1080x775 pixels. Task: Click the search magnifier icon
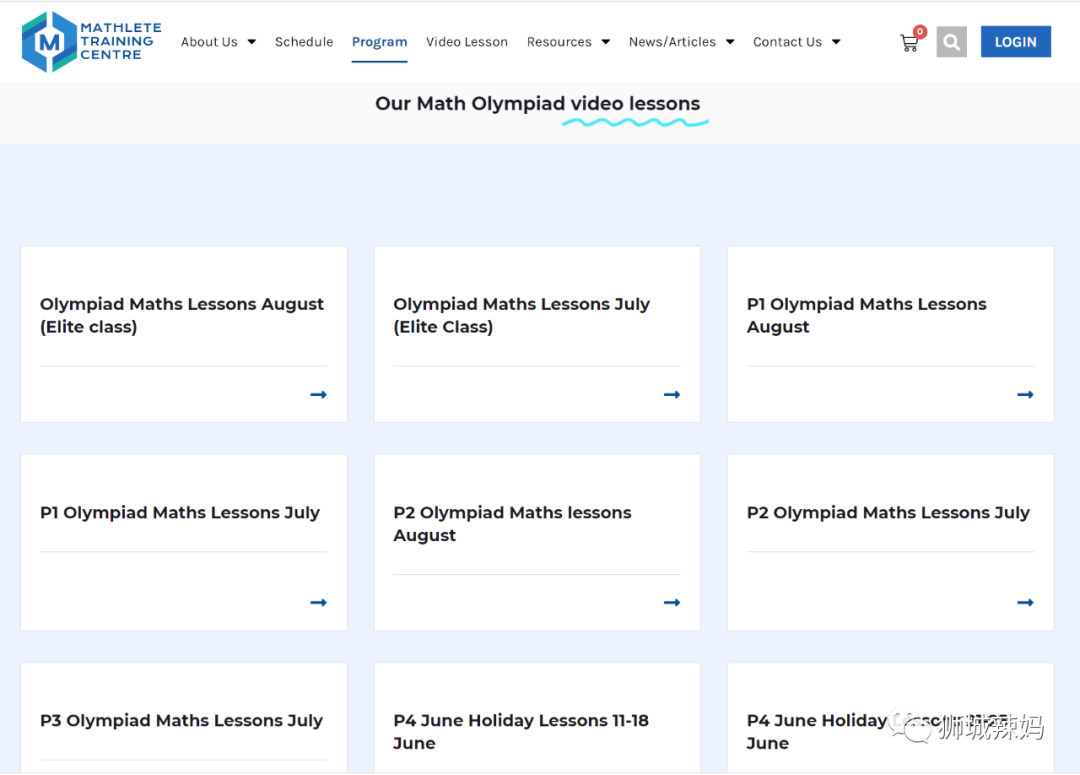pyautogui.click(x=951, y=42)
